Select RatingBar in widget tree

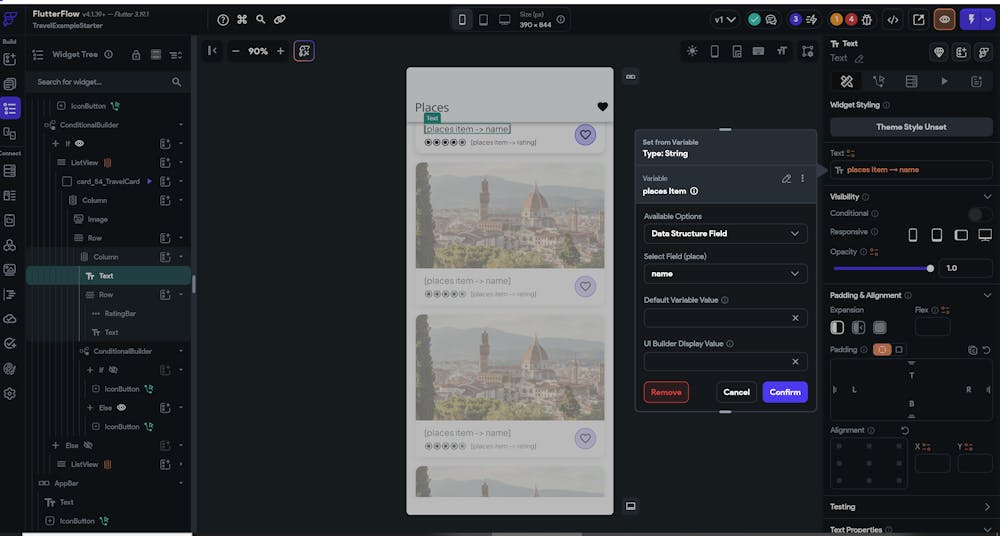point(120,313)
